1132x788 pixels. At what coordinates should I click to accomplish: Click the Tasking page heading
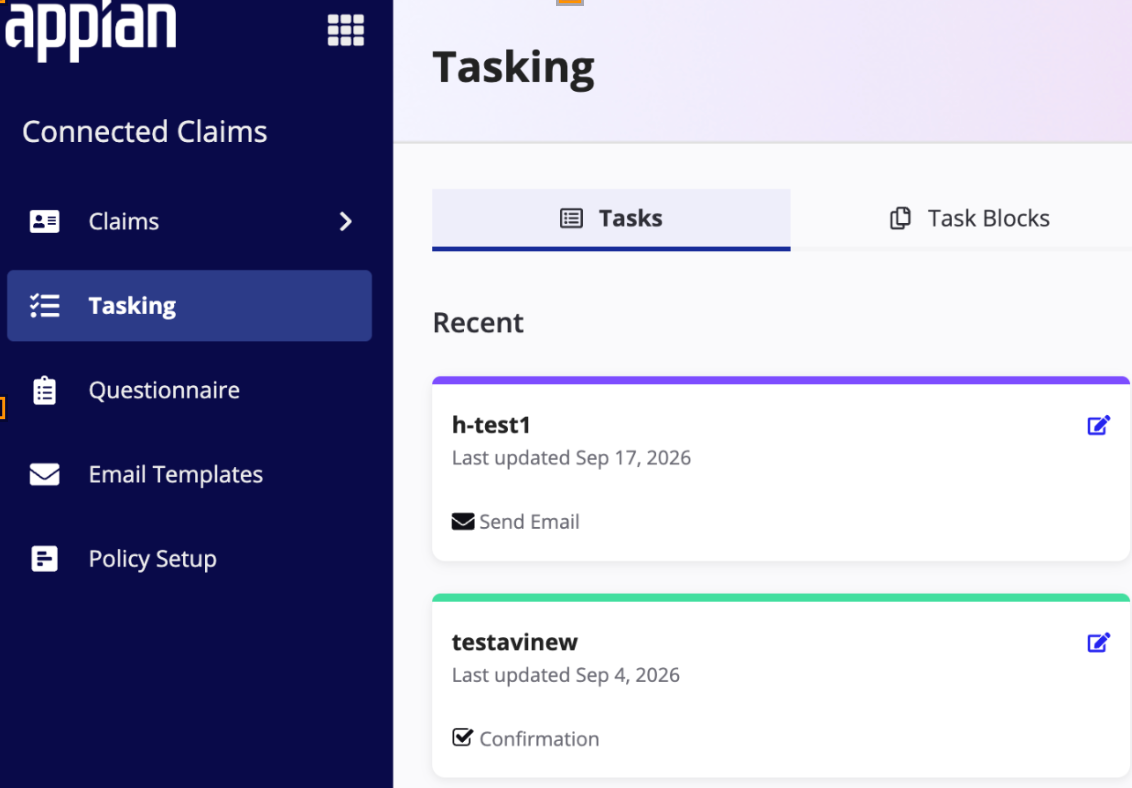coord(513,68)
